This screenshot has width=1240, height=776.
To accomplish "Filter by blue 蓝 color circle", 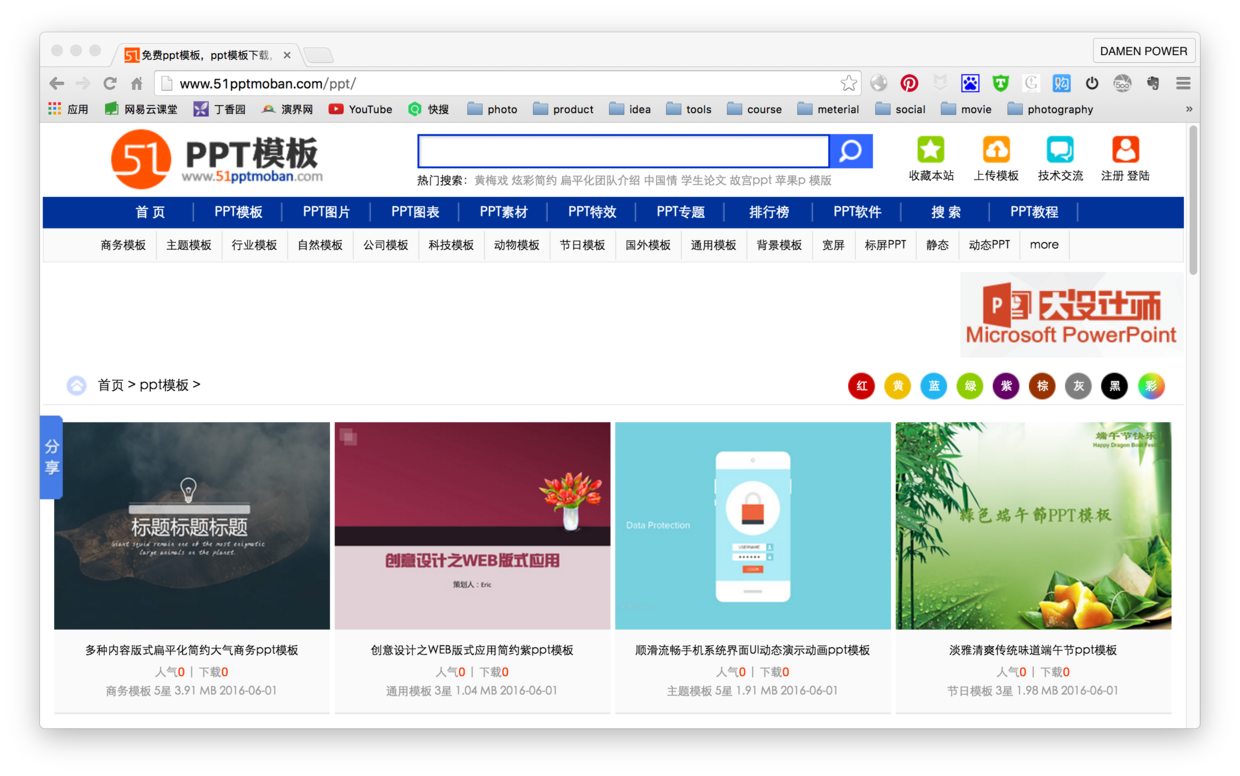I will pos(933,386).
